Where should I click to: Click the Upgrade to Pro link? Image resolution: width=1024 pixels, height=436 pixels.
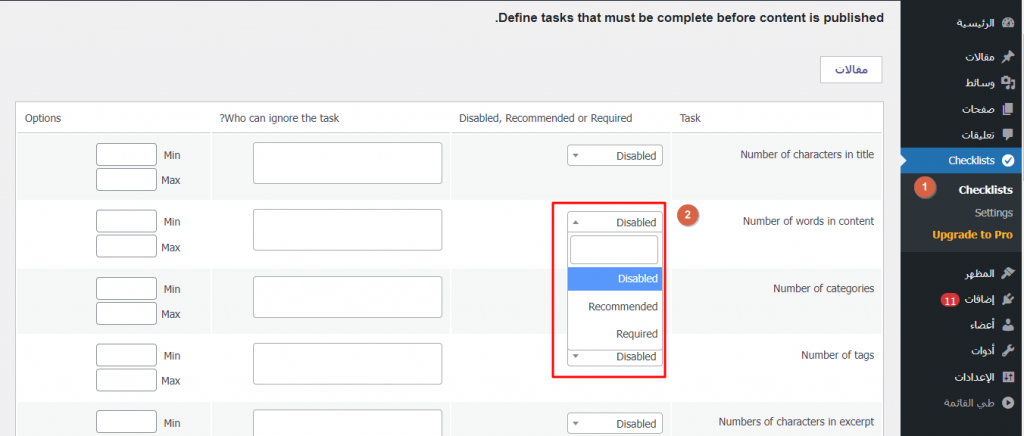pos(972,235)
